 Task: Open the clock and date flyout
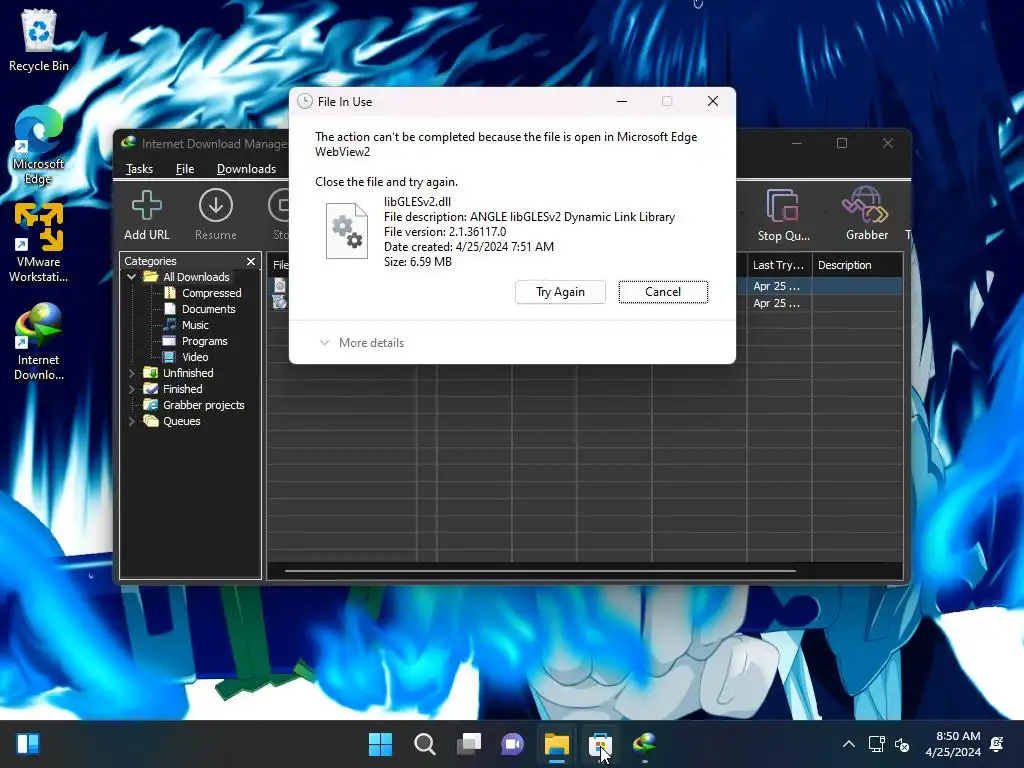tap(953, 744)
